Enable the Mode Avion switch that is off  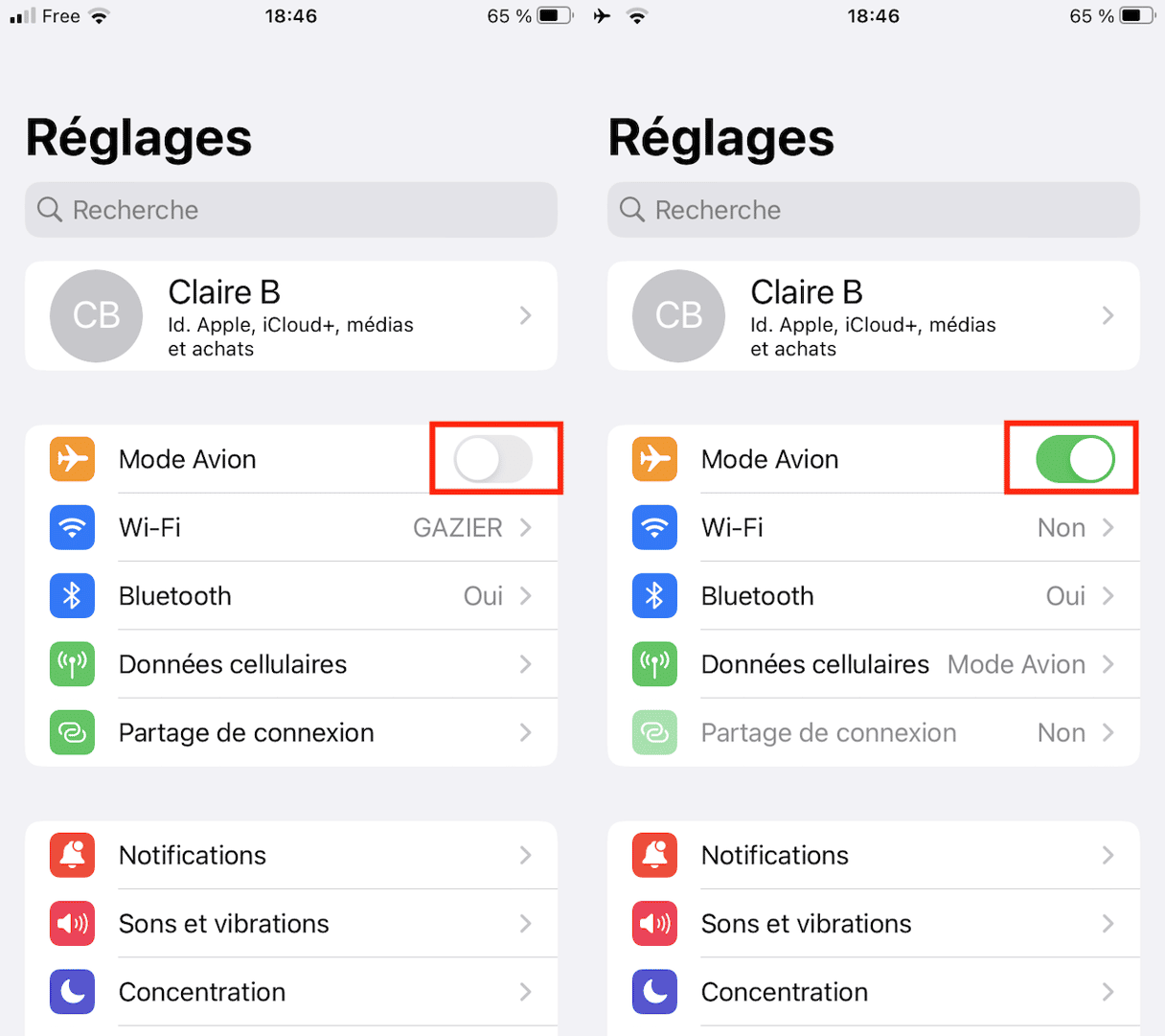[493, 459]
